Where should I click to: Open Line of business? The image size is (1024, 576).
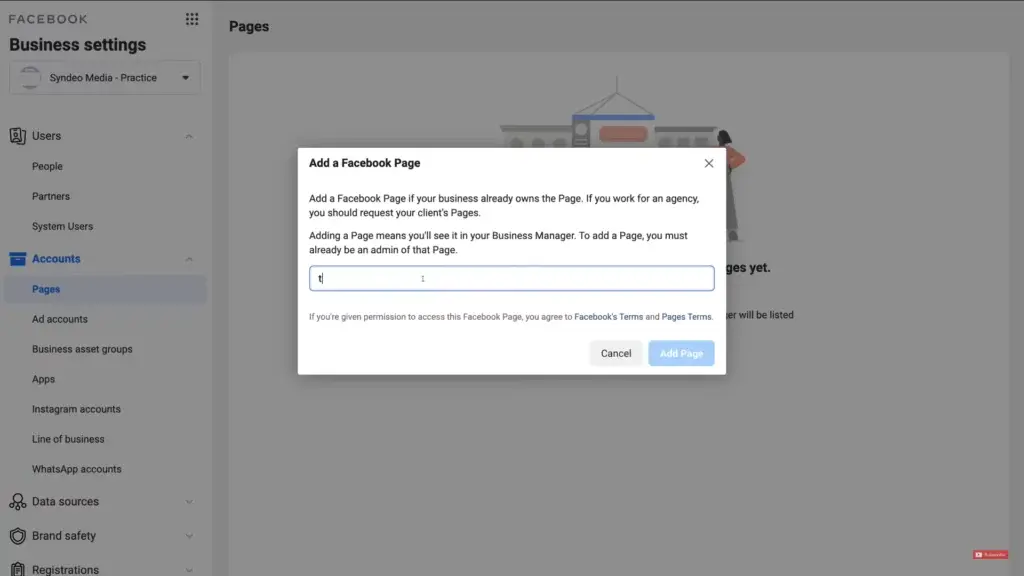click(68, 439)
